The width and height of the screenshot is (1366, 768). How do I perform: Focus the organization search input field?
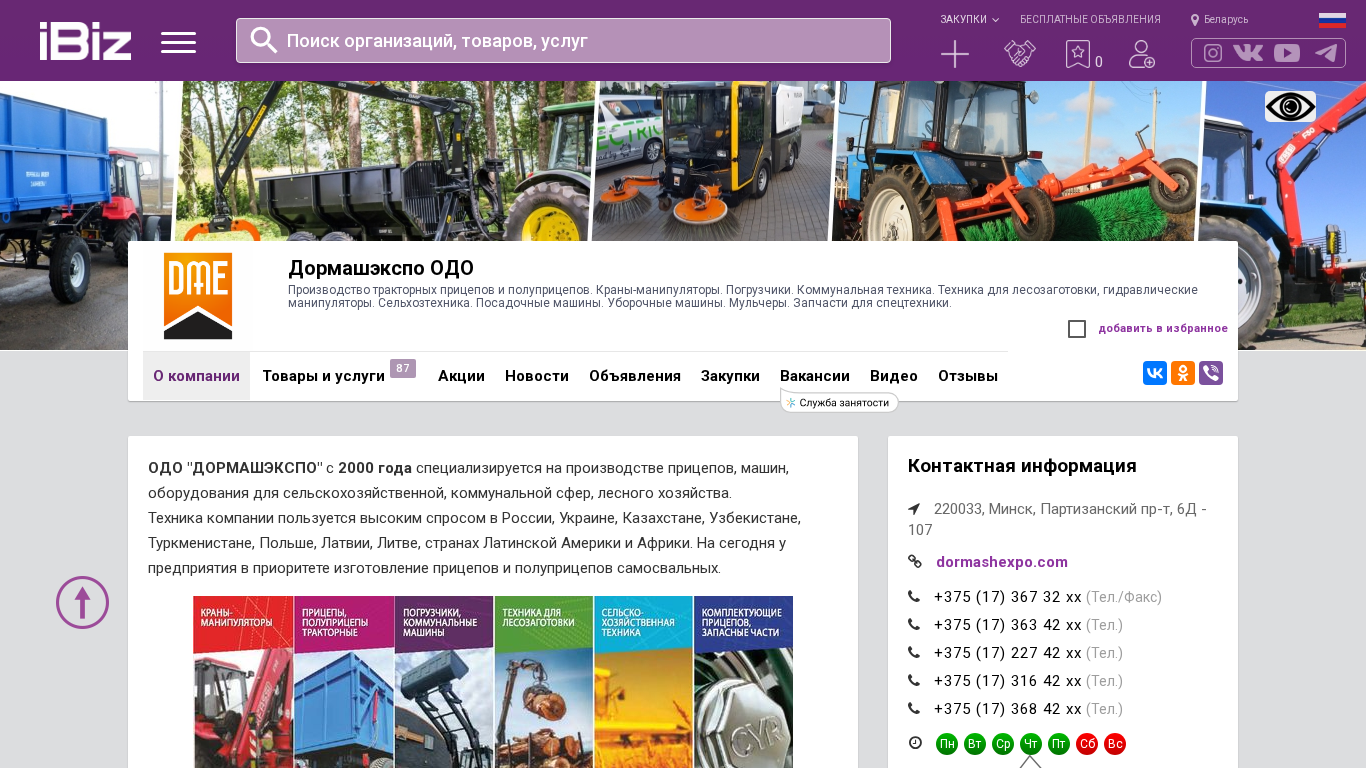pyautogui.click(x=563, y=40)
